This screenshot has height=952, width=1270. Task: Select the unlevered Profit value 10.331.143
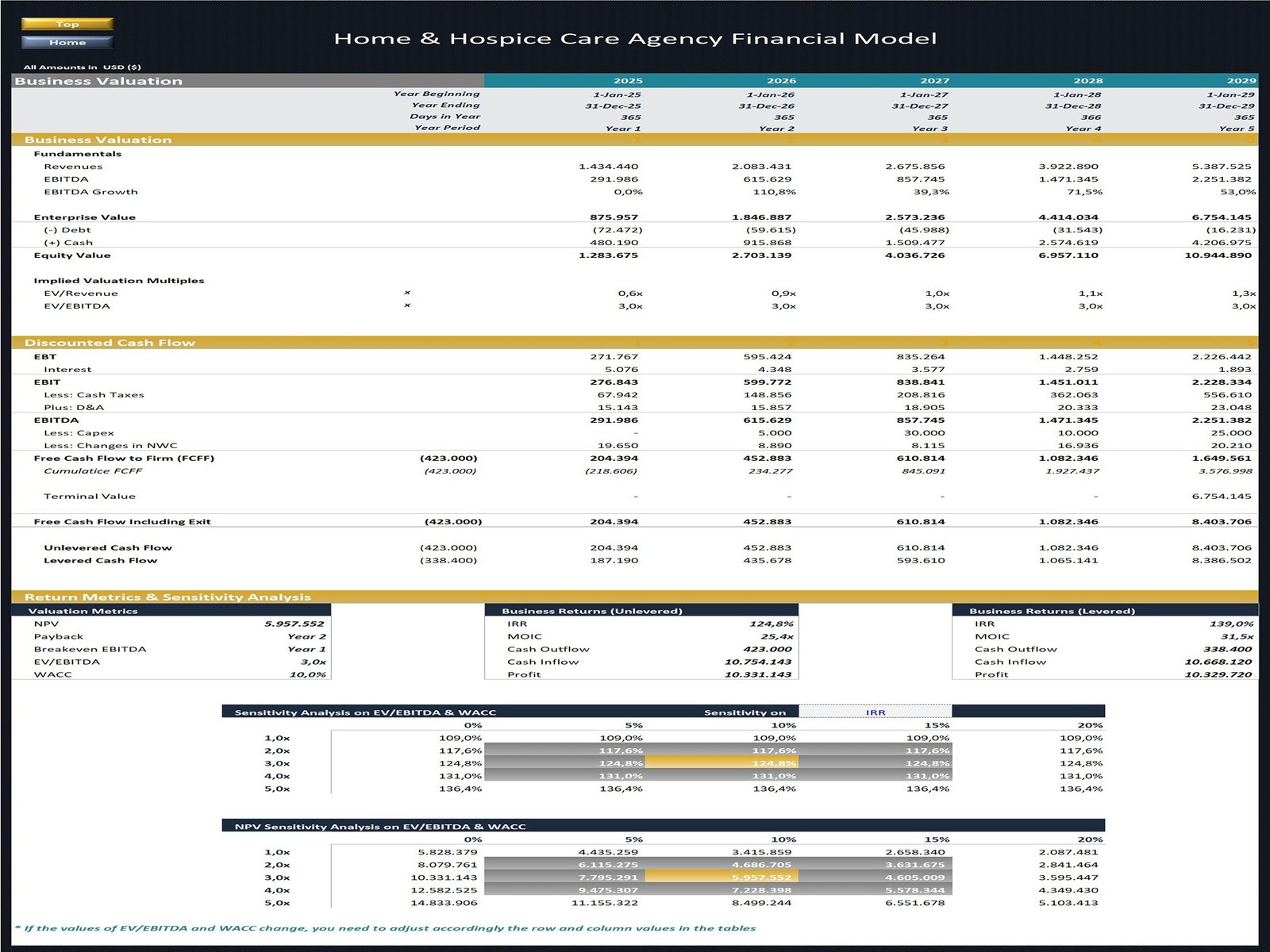coord(757,674)
